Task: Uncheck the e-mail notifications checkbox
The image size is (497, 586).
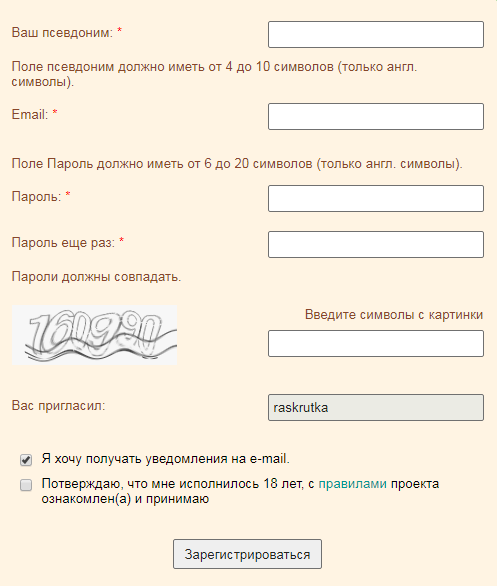Action: coord(26,460)
